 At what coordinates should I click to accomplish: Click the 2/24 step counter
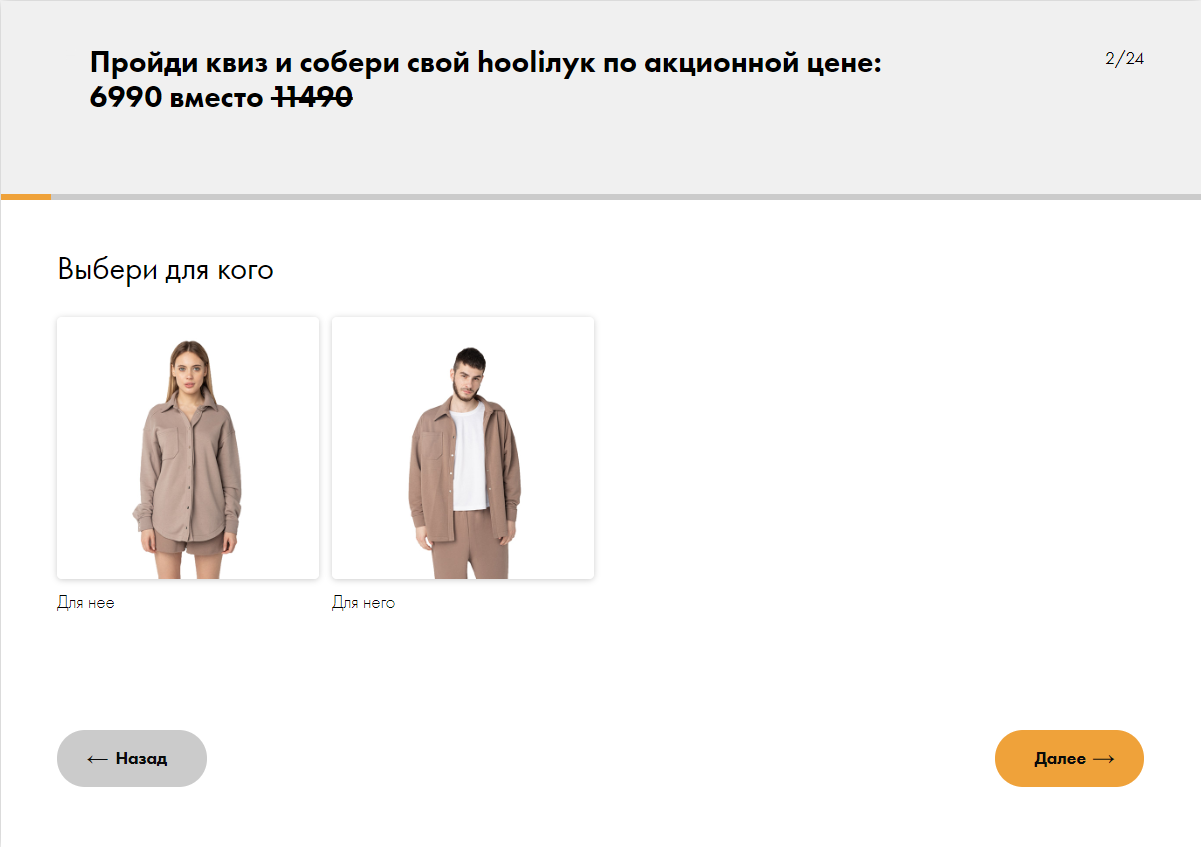coord(1124,58)
